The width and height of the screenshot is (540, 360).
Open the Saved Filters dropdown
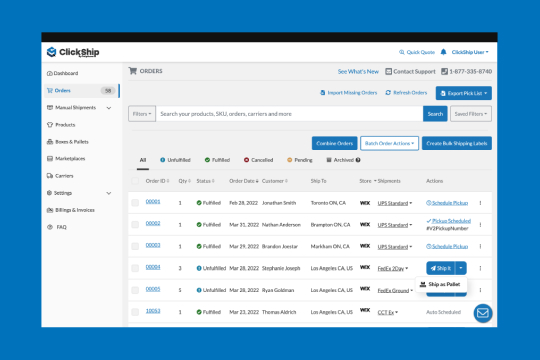pos(471,114)
